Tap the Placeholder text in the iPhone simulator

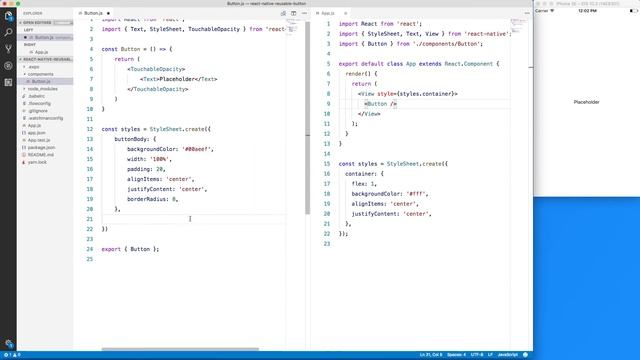tap(586, 102)
